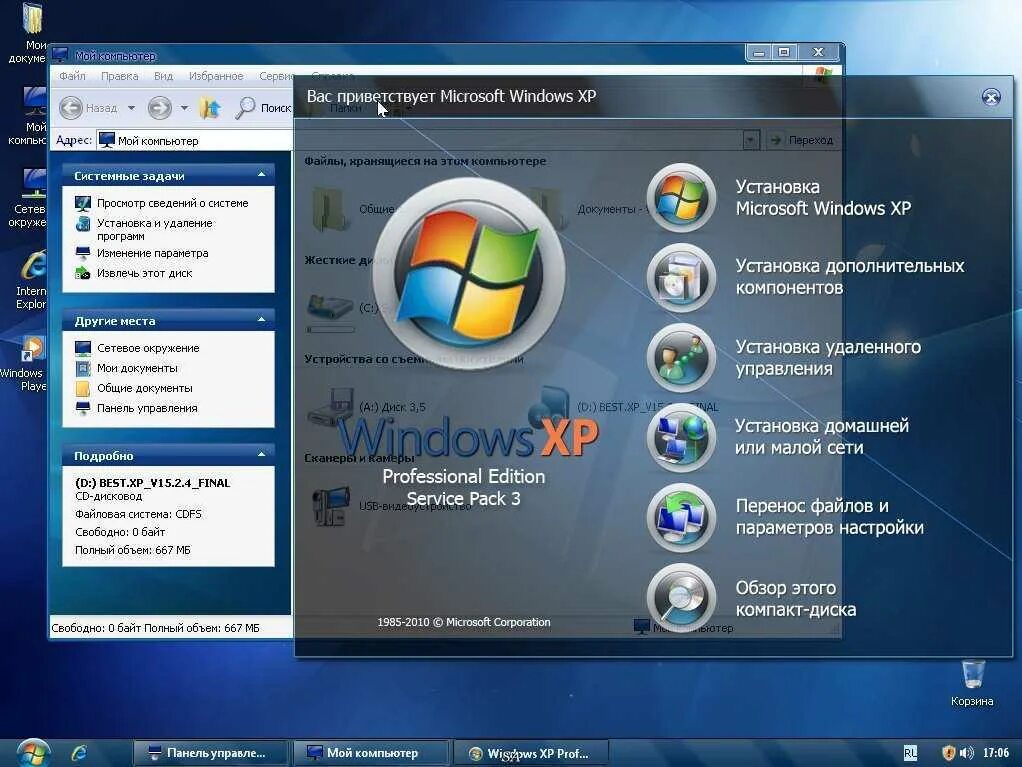Click Извлечь этот диск task
Screen dimensions: 1022x767
click(x=145, y=273)
